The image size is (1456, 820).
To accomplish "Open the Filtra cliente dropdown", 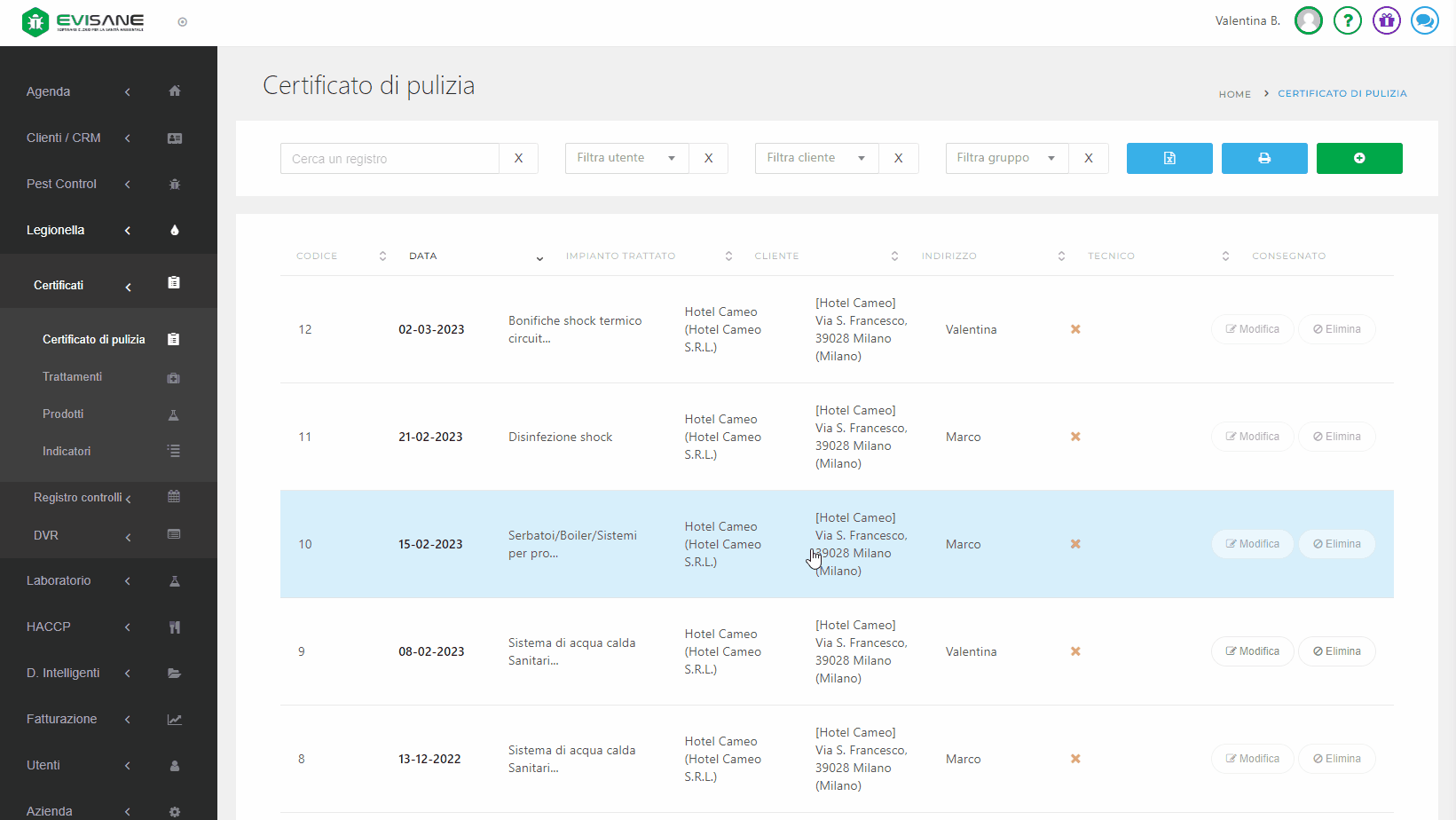I will 816,158.
